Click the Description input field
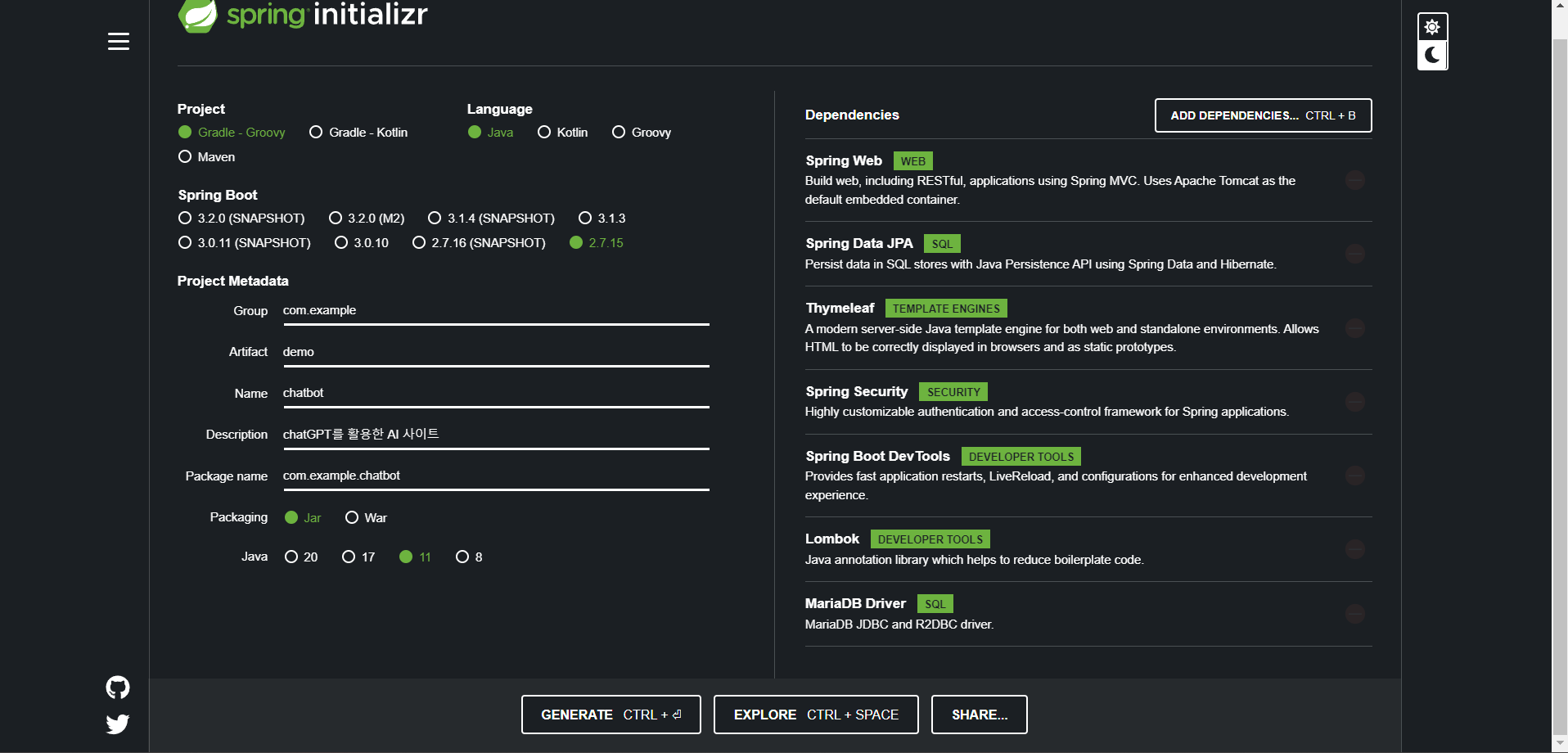This screenshot has width=1568, height=753. pyautogui.click(x=496, y=435)
